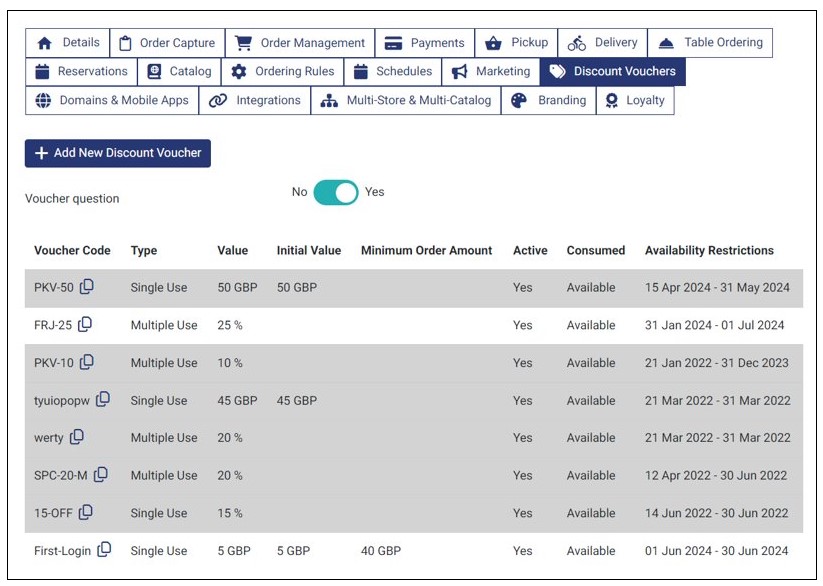Click the 45 GBP initial value cell

tap(297, 401)
